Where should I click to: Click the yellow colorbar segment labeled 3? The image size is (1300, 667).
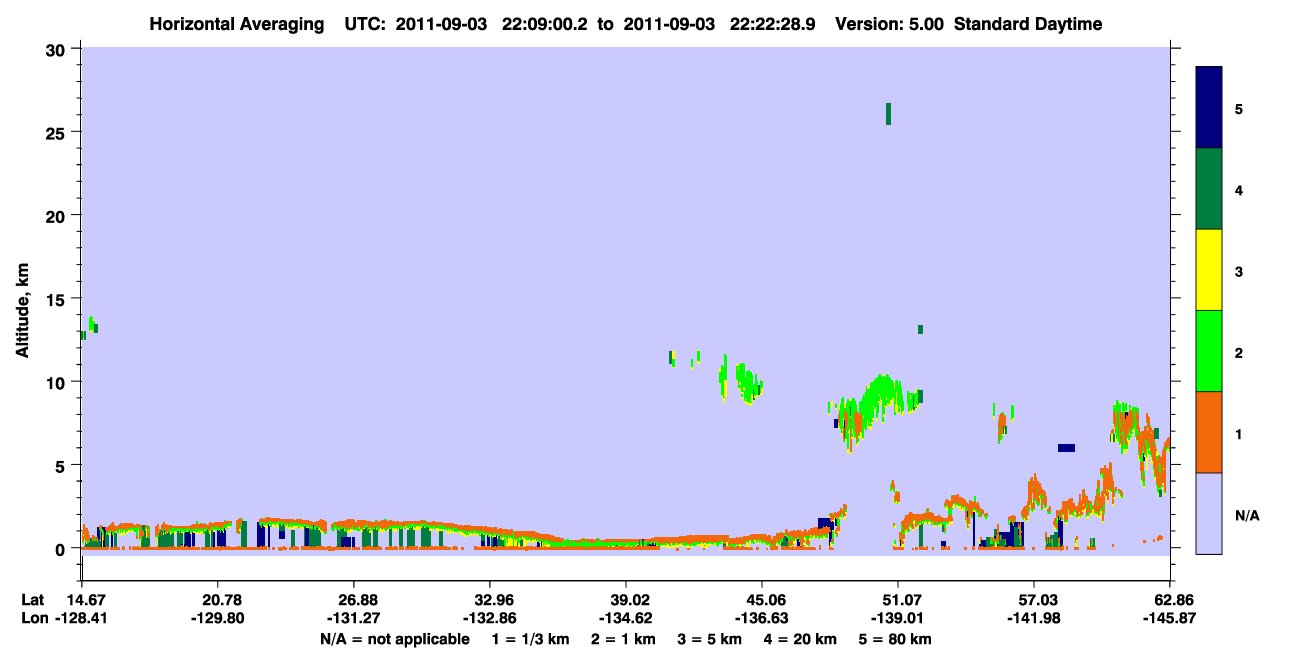point(1209,270)
